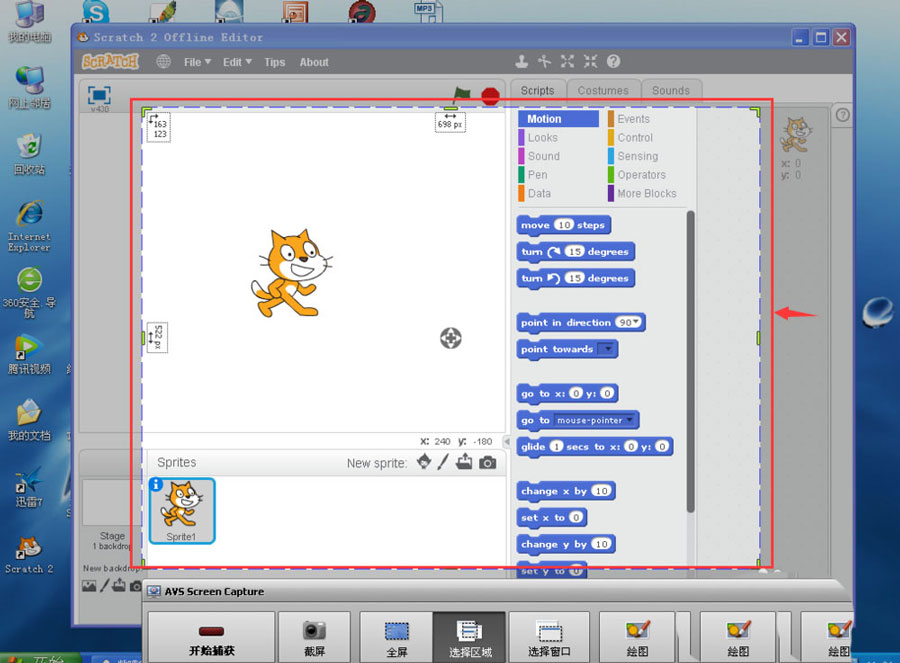Select region capture mode in AVS

[470, 638]
